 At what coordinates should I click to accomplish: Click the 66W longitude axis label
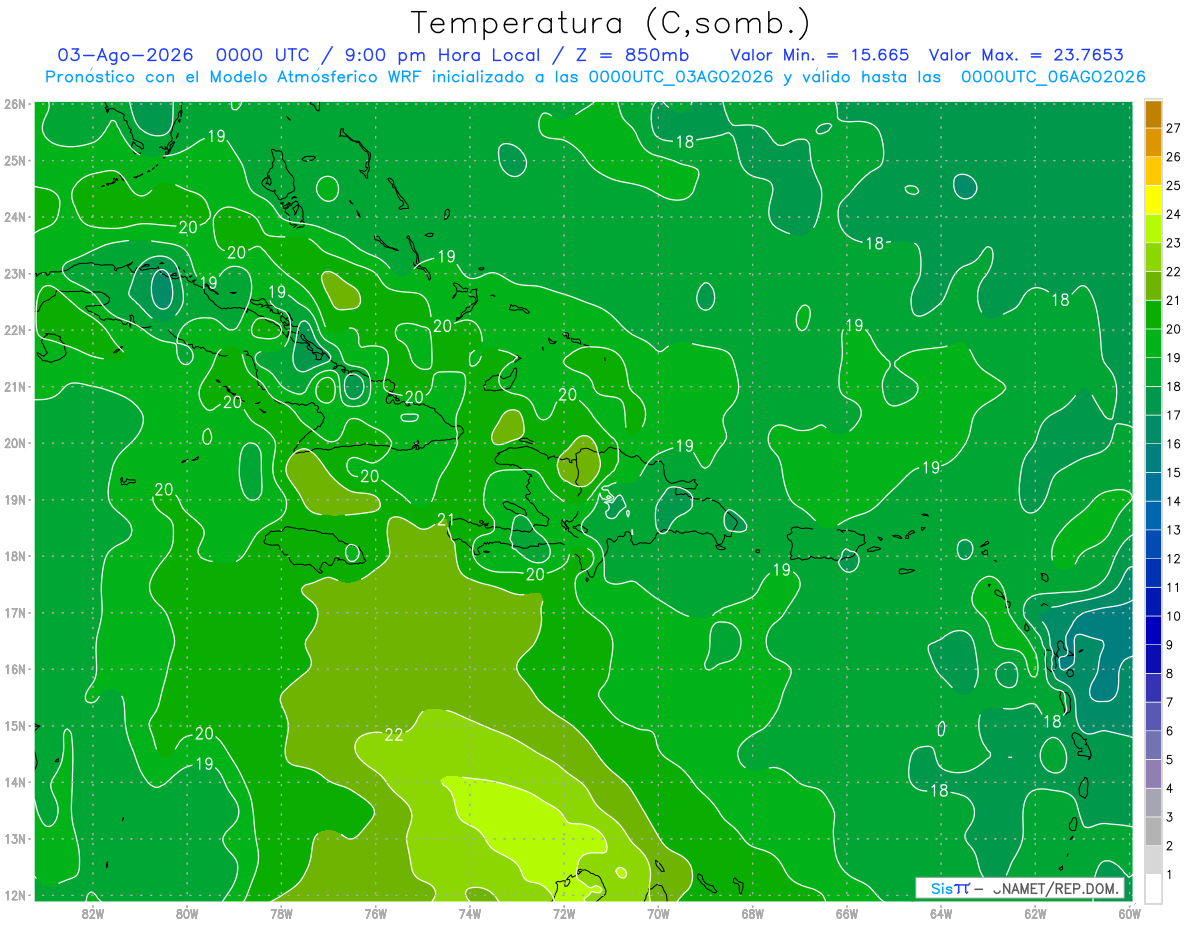(847, 913)
